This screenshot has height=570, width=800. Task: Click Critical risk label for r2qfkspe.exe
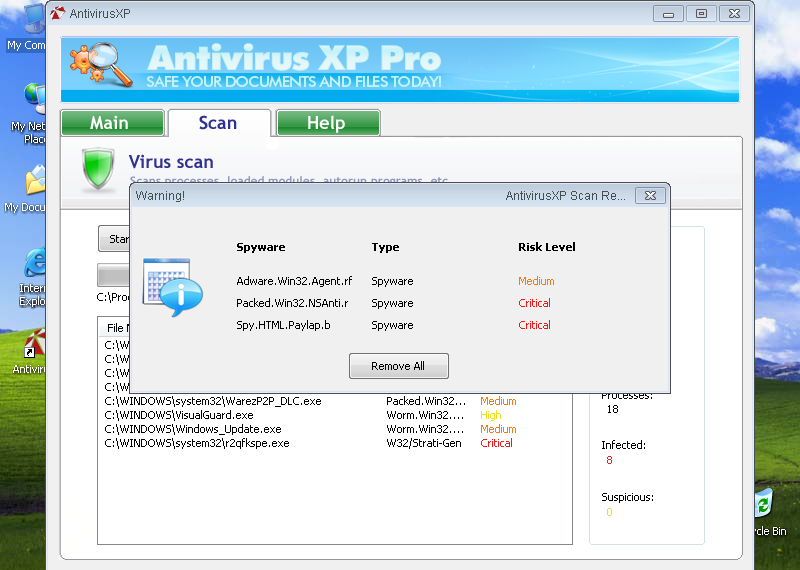496,443
